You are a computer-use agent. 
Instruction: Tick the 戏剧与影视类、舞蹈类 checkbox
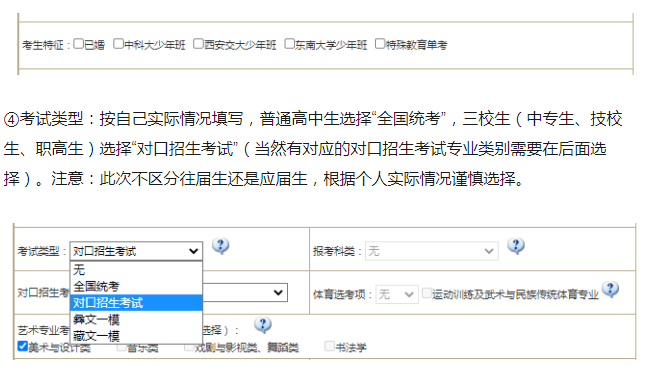pyautogui.click(x=189, y=347)
